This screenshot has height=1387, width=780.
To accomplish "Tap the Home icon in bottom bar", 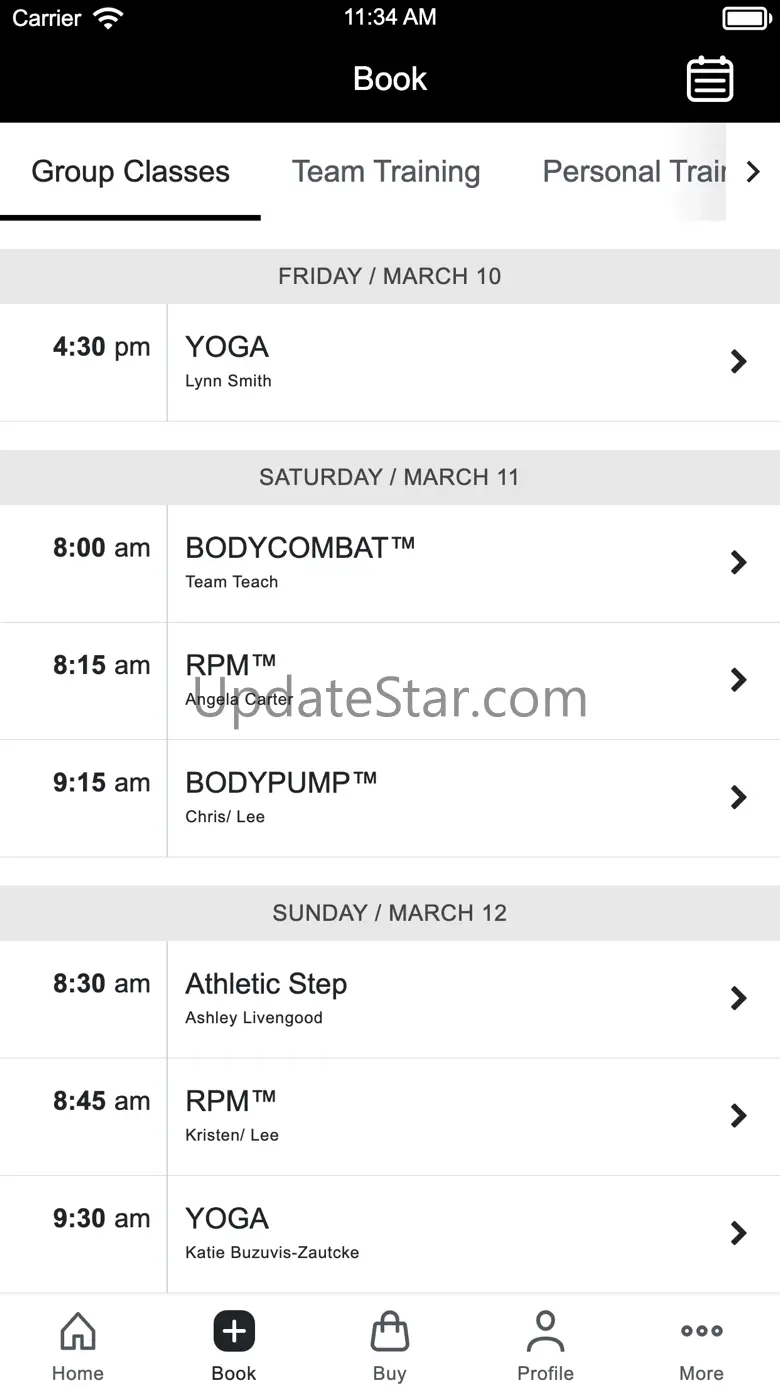I will pos(78,1332).
